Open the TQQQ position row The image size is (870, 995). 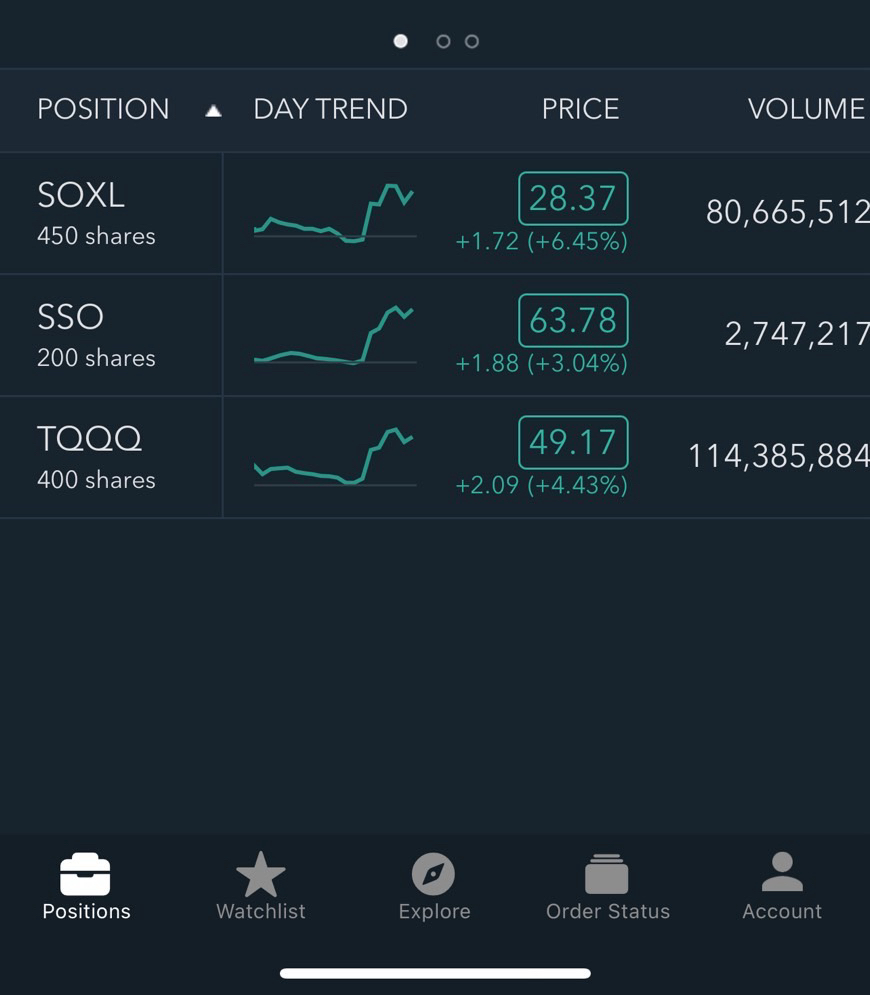coord(97,457)
